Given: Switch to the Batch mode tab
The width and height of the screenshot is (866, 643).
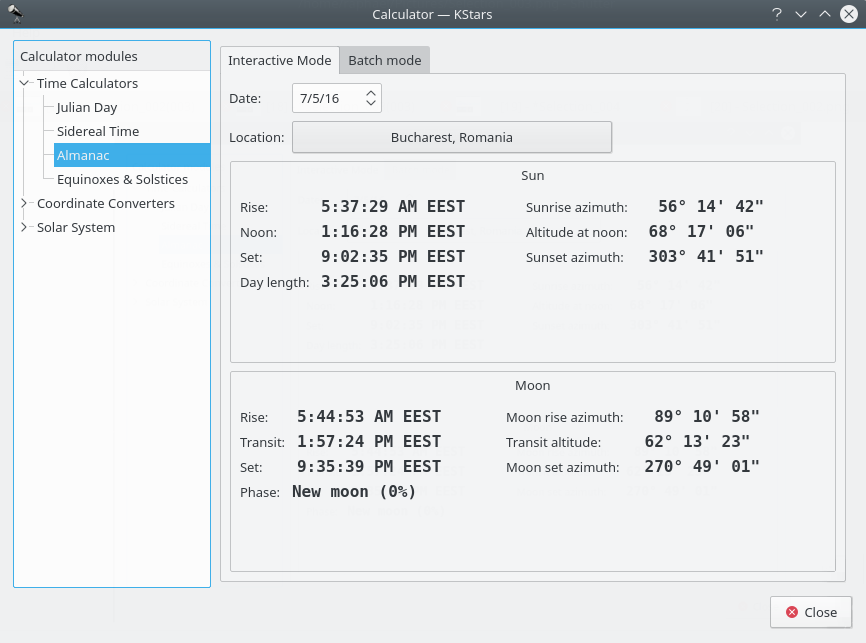Looking at the screenshot, I should point(384,61).
